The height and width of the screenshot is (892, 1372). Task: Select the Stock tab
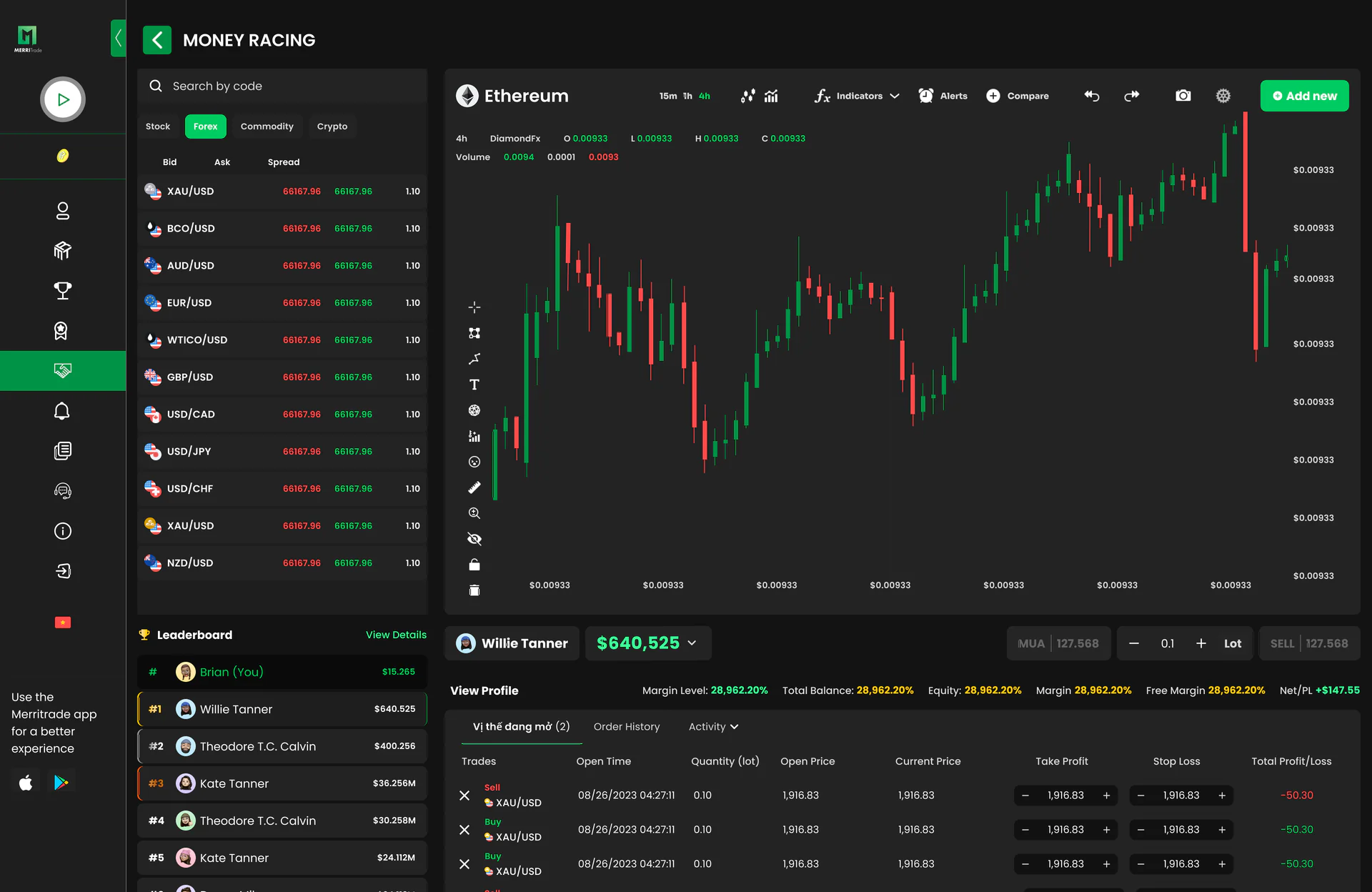pyautogui.click(x=158, y=127)
